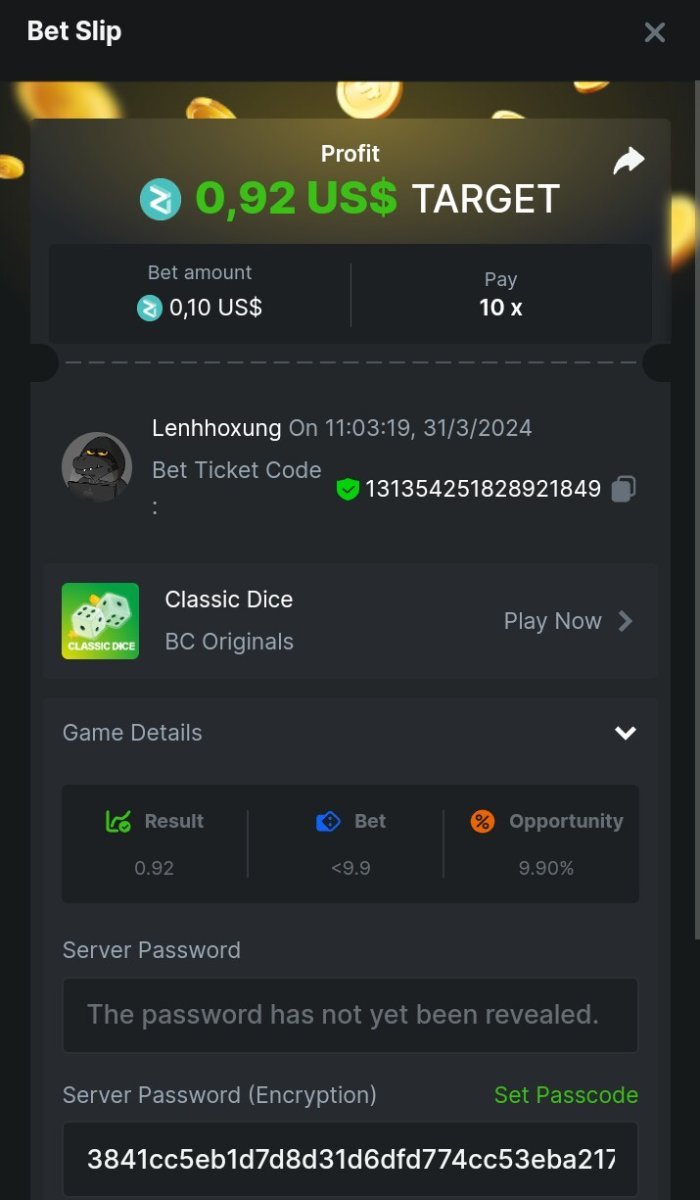Click the Play Now chevron arrow
This screenshot has width=700, height=1200.
tap(626, 621)
